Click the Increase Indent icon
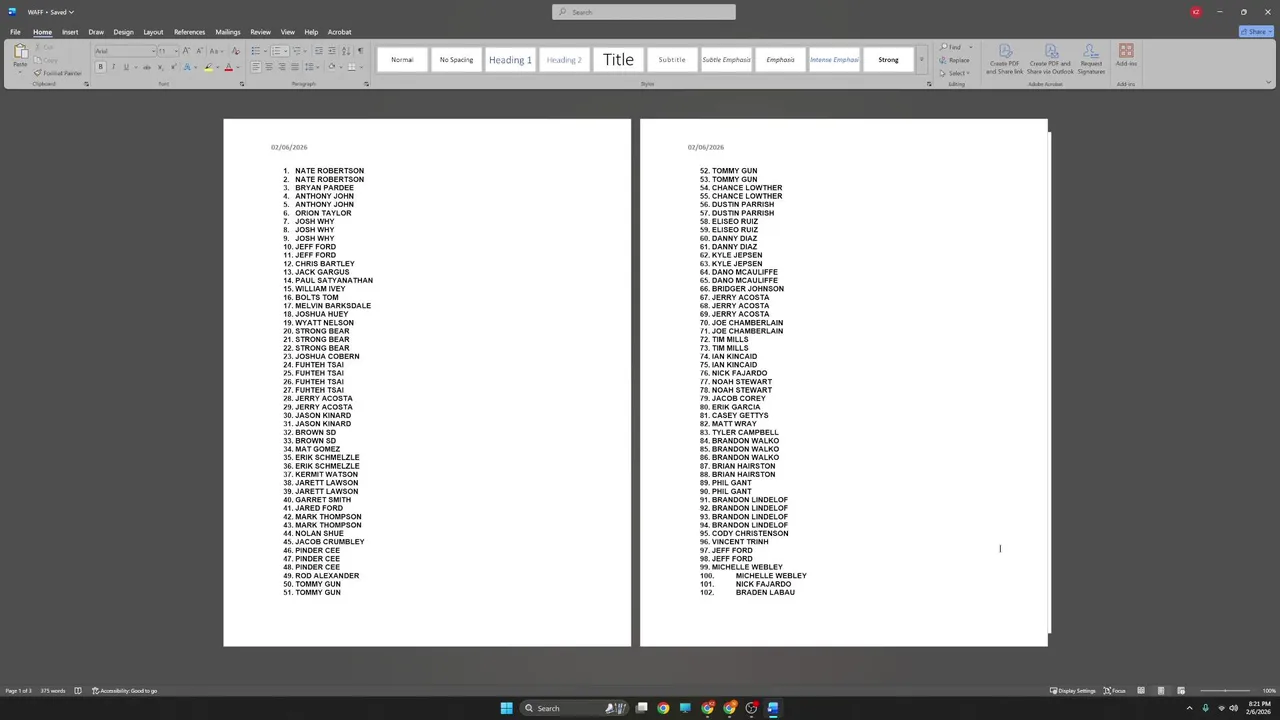The width and height of the screenshot is (1280, 720). pyautogui.click(x=332, y=51)
